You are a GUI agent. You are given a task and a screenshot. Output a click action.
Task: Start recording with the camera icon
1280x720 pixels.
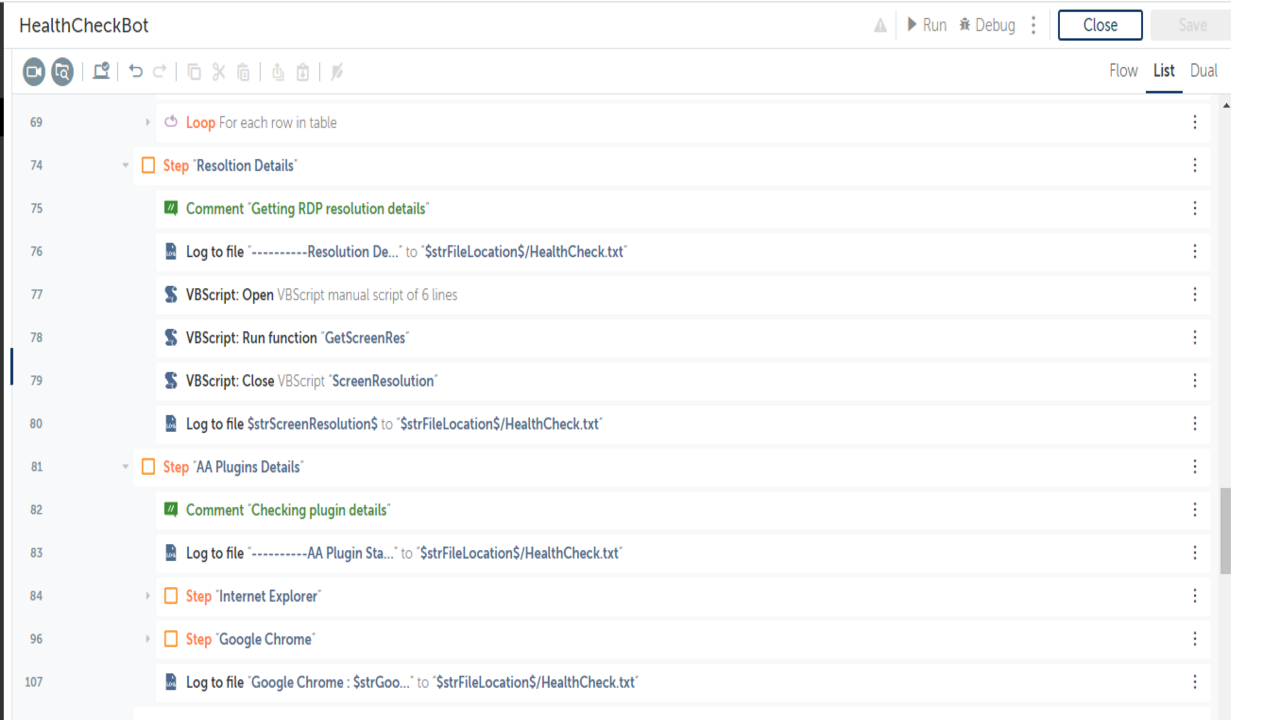34,71
